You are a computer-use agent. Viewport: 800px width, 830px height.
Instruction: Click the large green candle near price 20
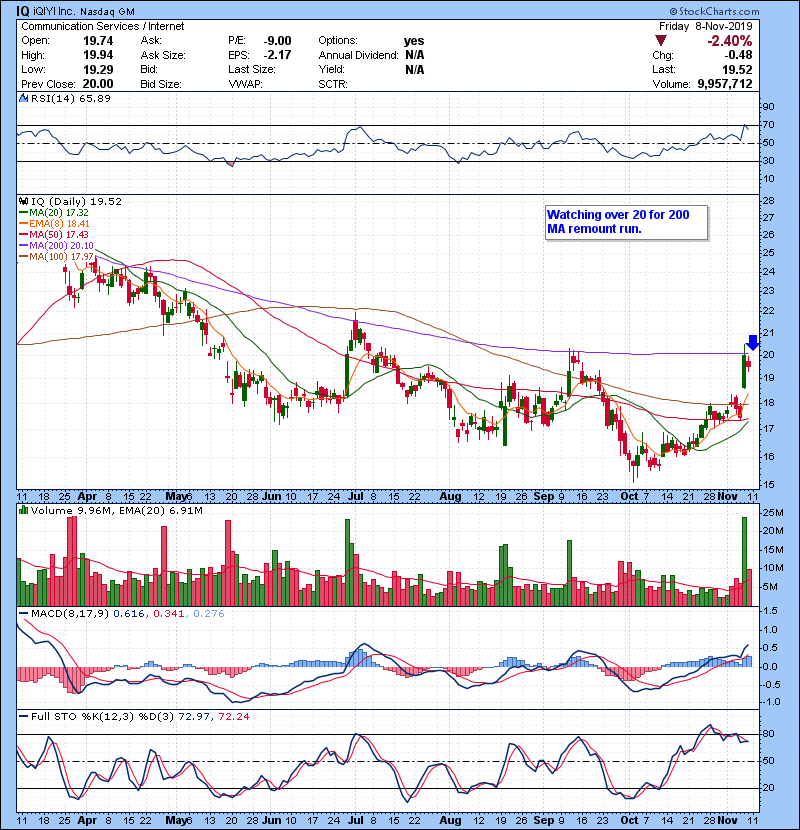coord(744,371)
